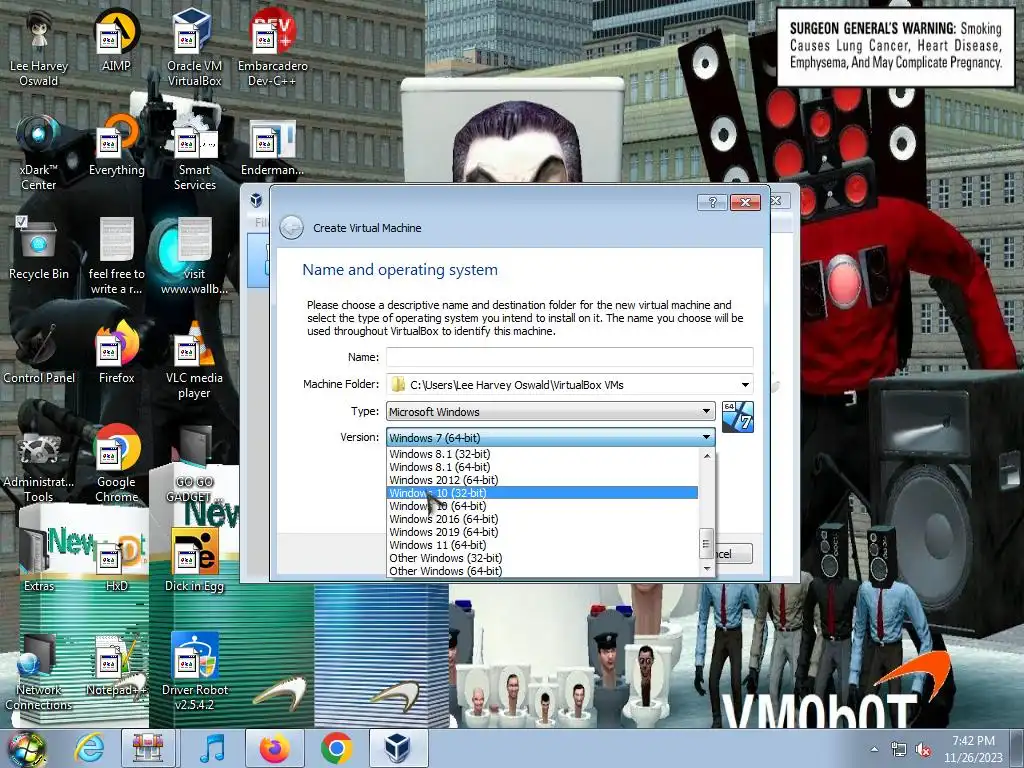The width and height of the screenshot is (1024, 768).
Task: Open the Firefox taskbar icon
Action: [274, 748]
